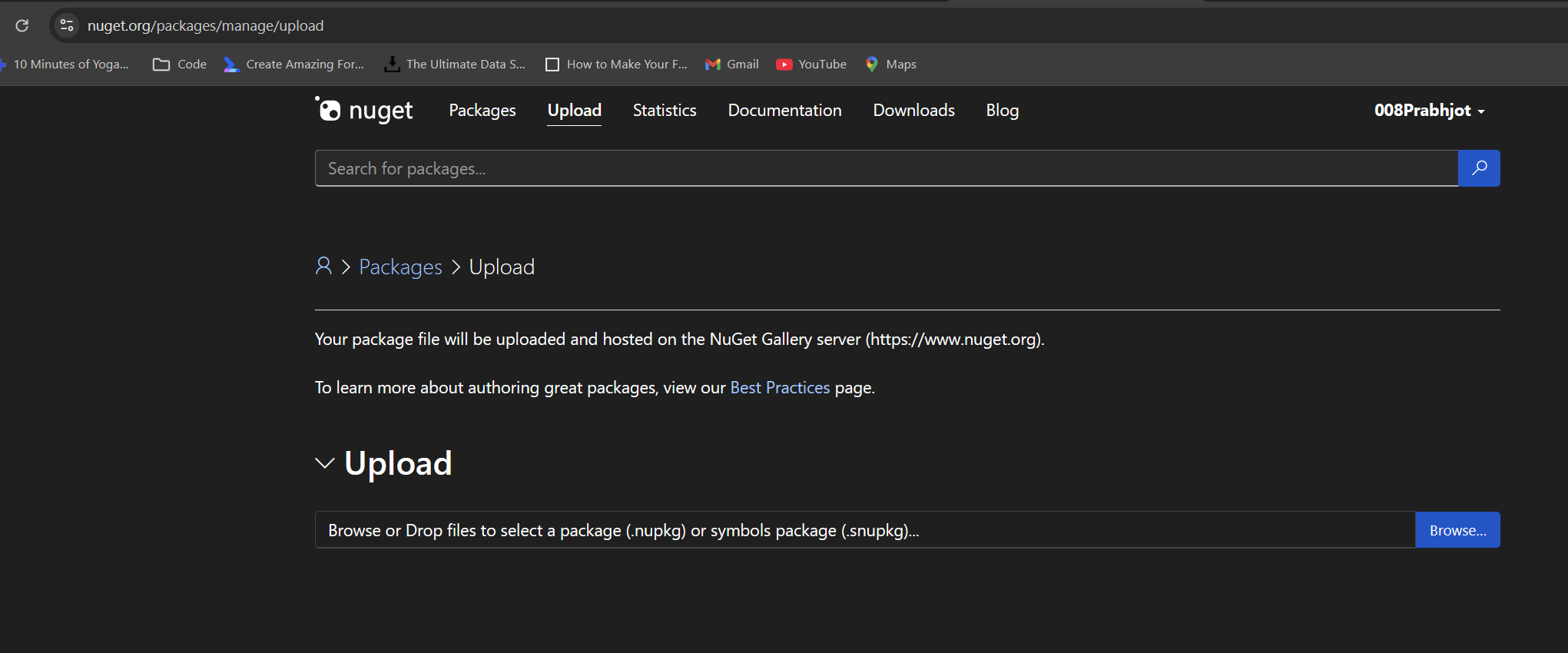Viewport: 1568px width, 653px height.
Task: Open The Ultimate Data S... bookmark
Action: pos(455,65)
